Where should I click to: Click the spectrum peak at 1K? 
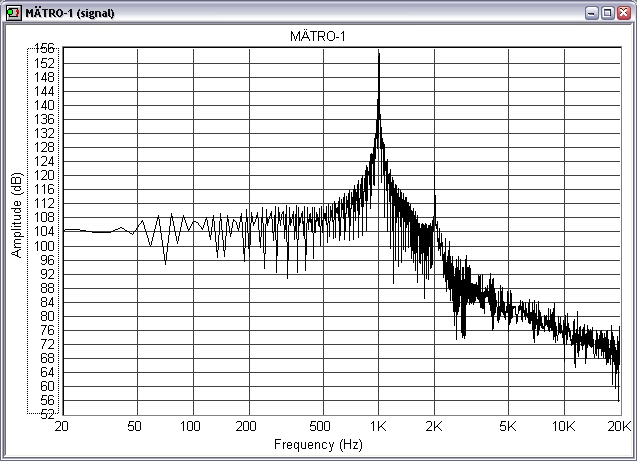click(x=379, y=55)
